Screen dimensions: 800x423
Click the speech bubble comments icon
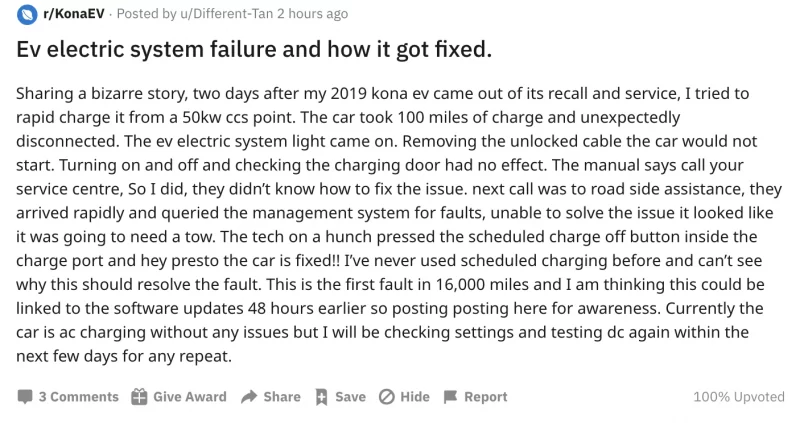click(24, 397)
